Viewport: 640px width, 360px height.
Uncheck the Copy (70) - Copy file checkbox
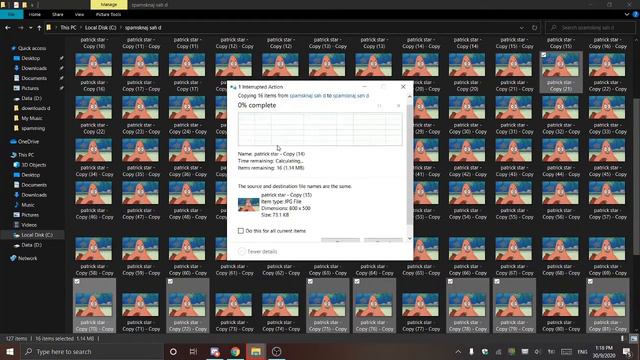pos(77,282)
